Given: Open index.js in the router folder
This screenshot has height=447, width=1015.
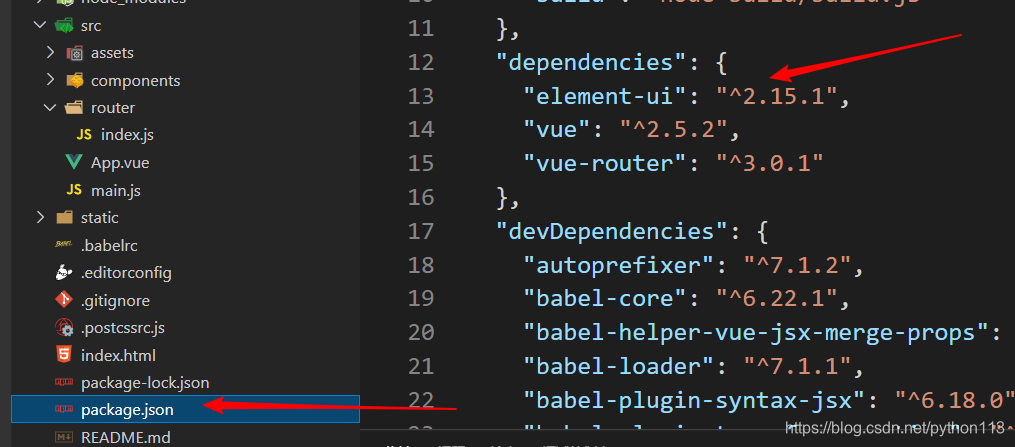Looking at the screenshot, I should click(127, 135).
